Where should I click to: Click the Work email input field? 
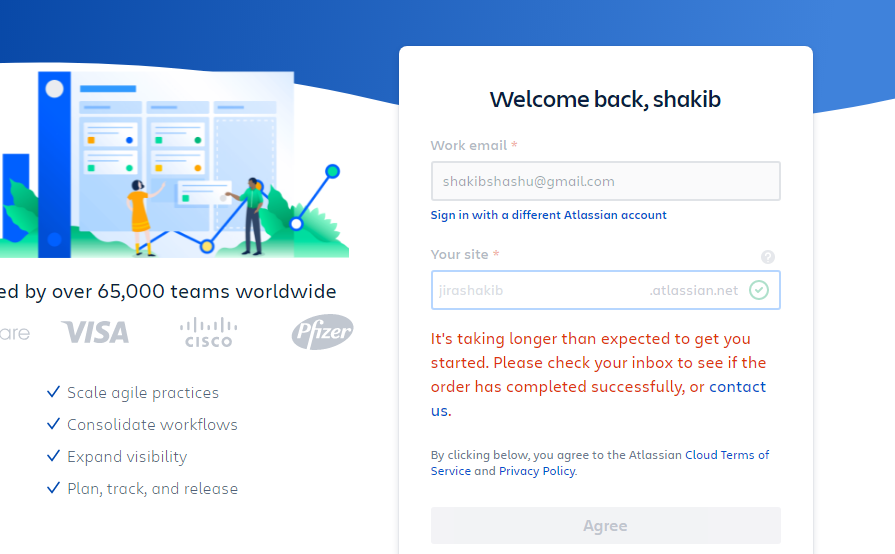point(605,182)
